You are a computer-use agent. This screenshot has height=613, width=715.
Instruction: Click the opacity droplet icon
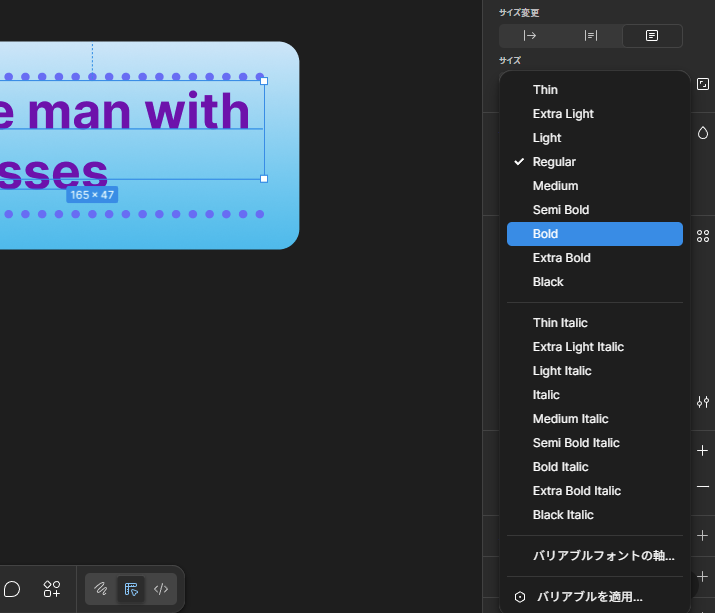pos(702,132)
